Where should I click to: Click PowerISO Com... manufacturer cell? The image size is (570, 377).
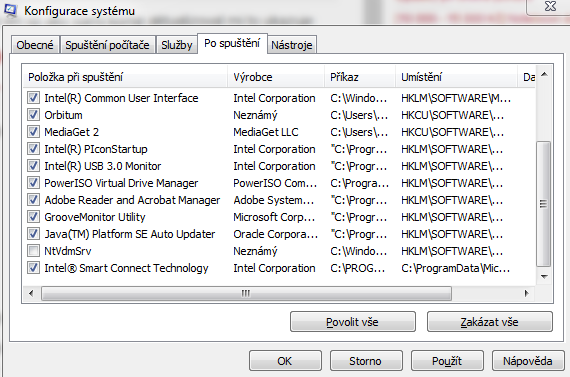[x=275, y=183]
